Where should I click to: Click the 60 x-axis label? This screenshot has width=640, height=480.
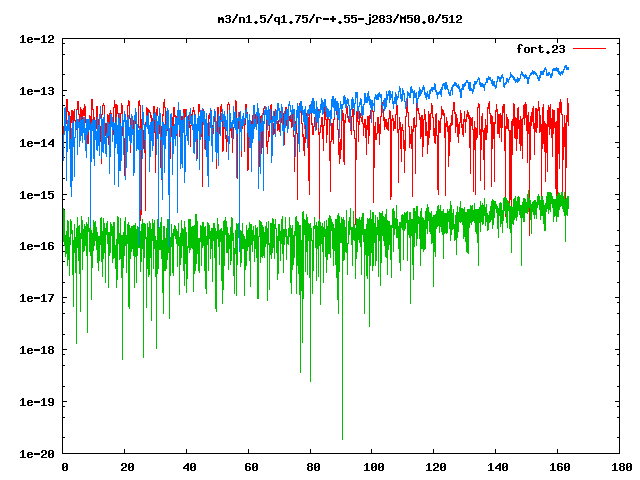(x=251, y=467)
